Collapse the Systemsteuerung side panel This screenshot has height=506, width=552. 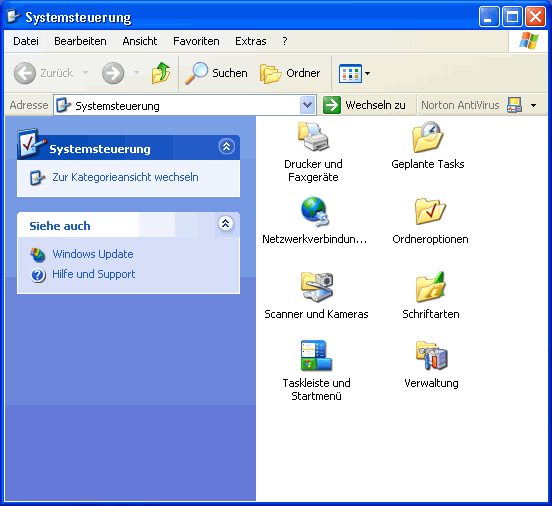[x=226, y=146]
